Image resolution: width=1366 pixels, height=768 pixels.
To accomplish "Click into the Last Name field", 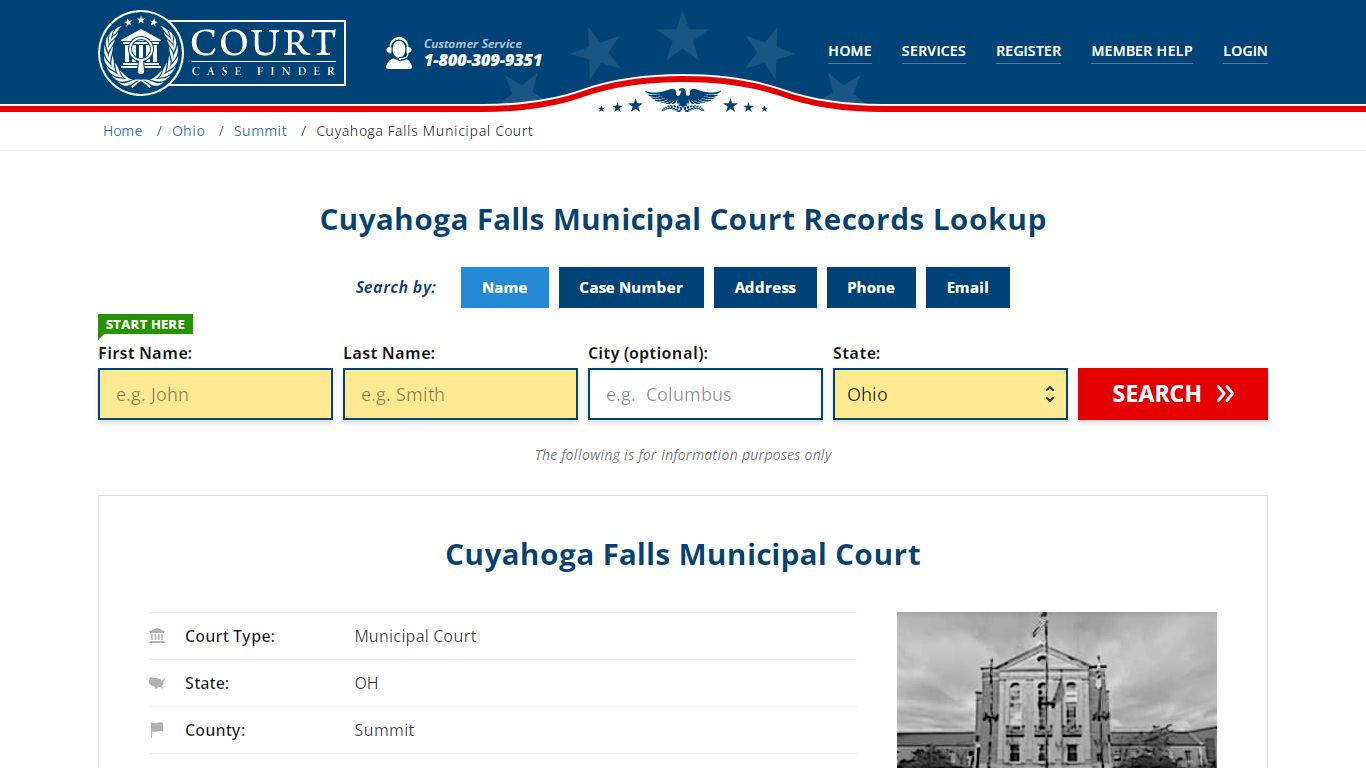I will (460, 394).
